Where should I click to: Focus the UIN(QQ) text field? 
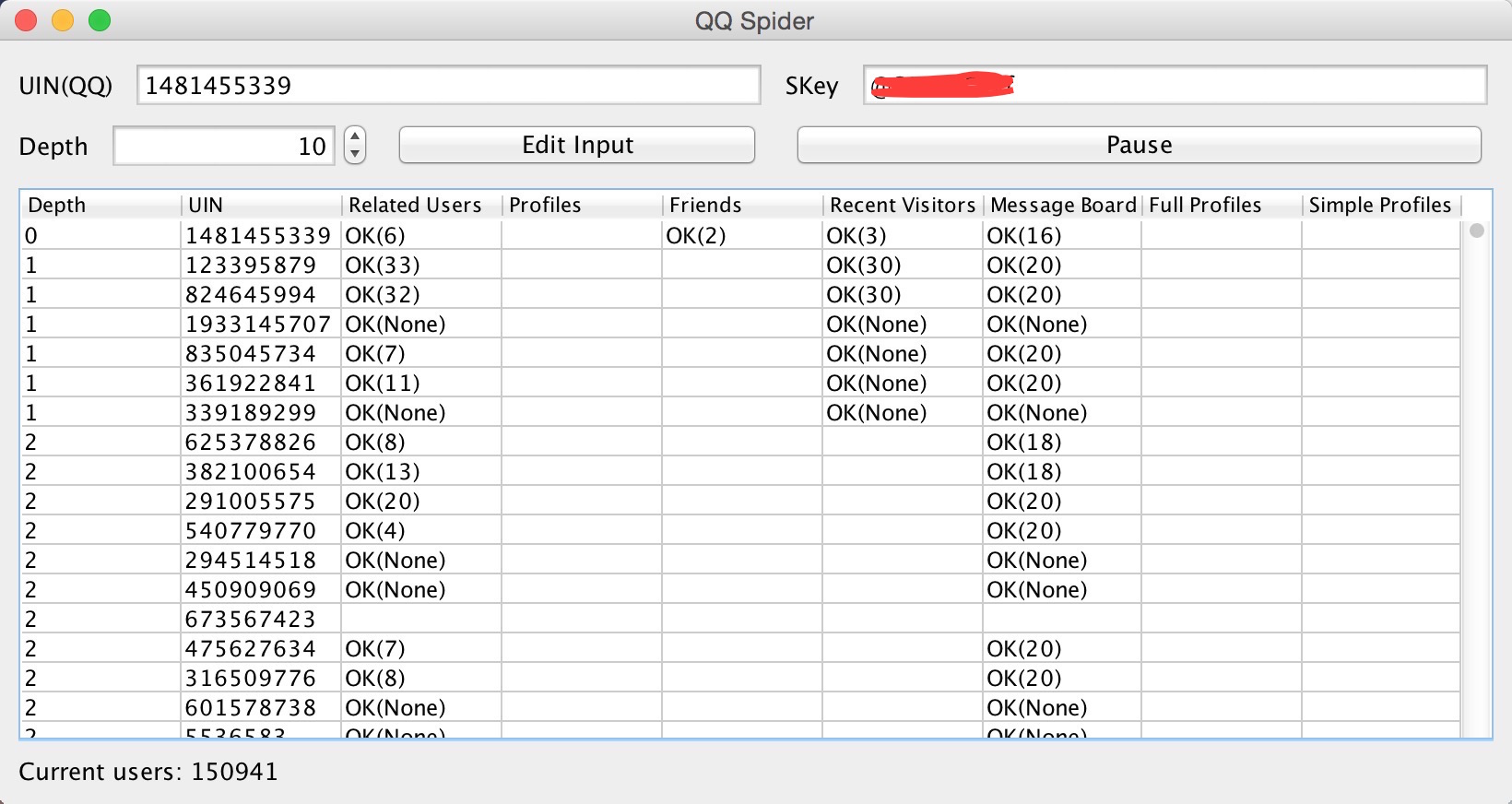pos(448,86)
